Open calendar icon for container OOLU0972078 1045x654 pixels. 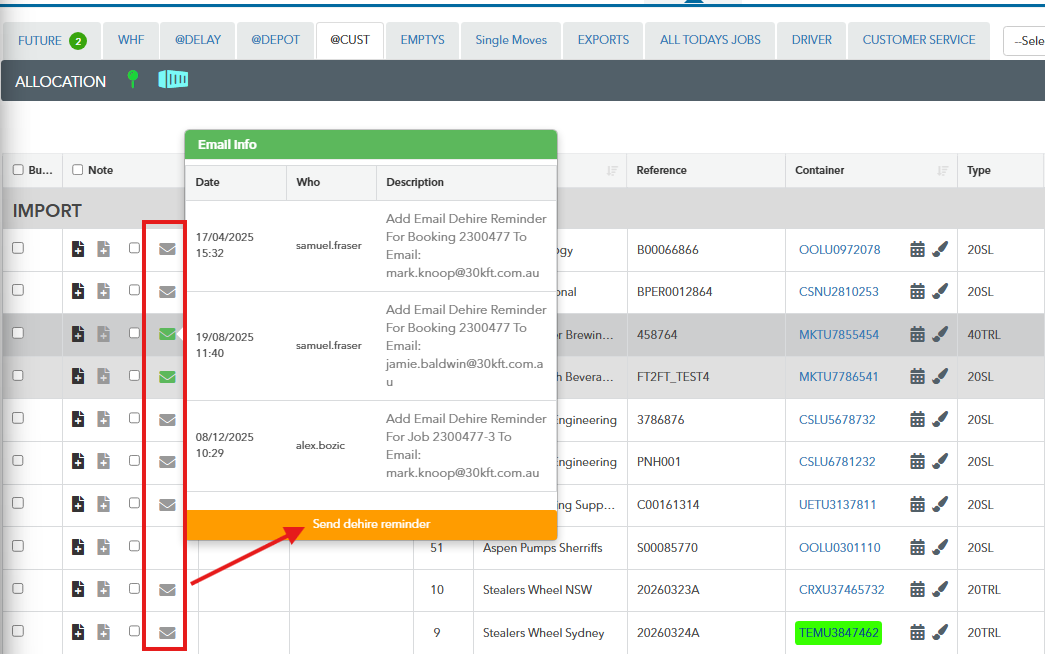pos(917,249)
